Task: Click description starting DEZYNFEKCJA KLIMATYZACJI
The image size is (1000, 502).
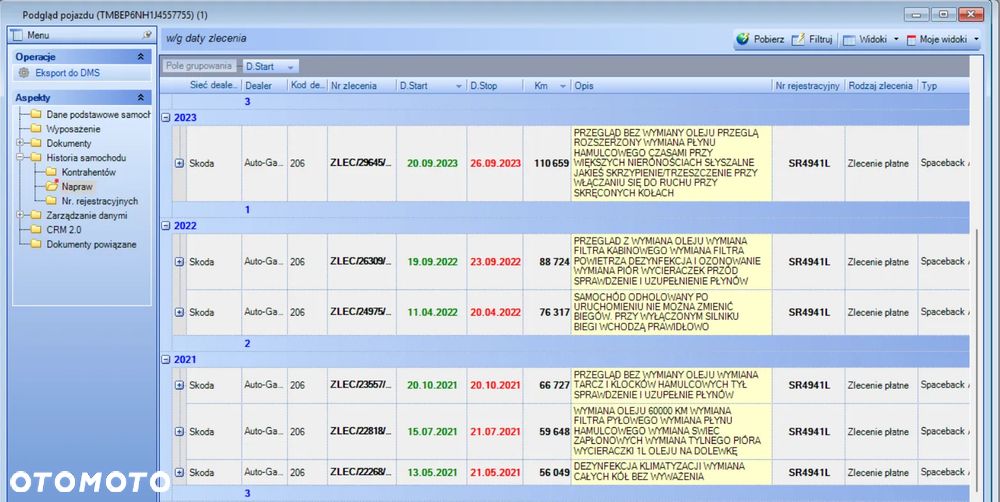Action: (672, 471)
